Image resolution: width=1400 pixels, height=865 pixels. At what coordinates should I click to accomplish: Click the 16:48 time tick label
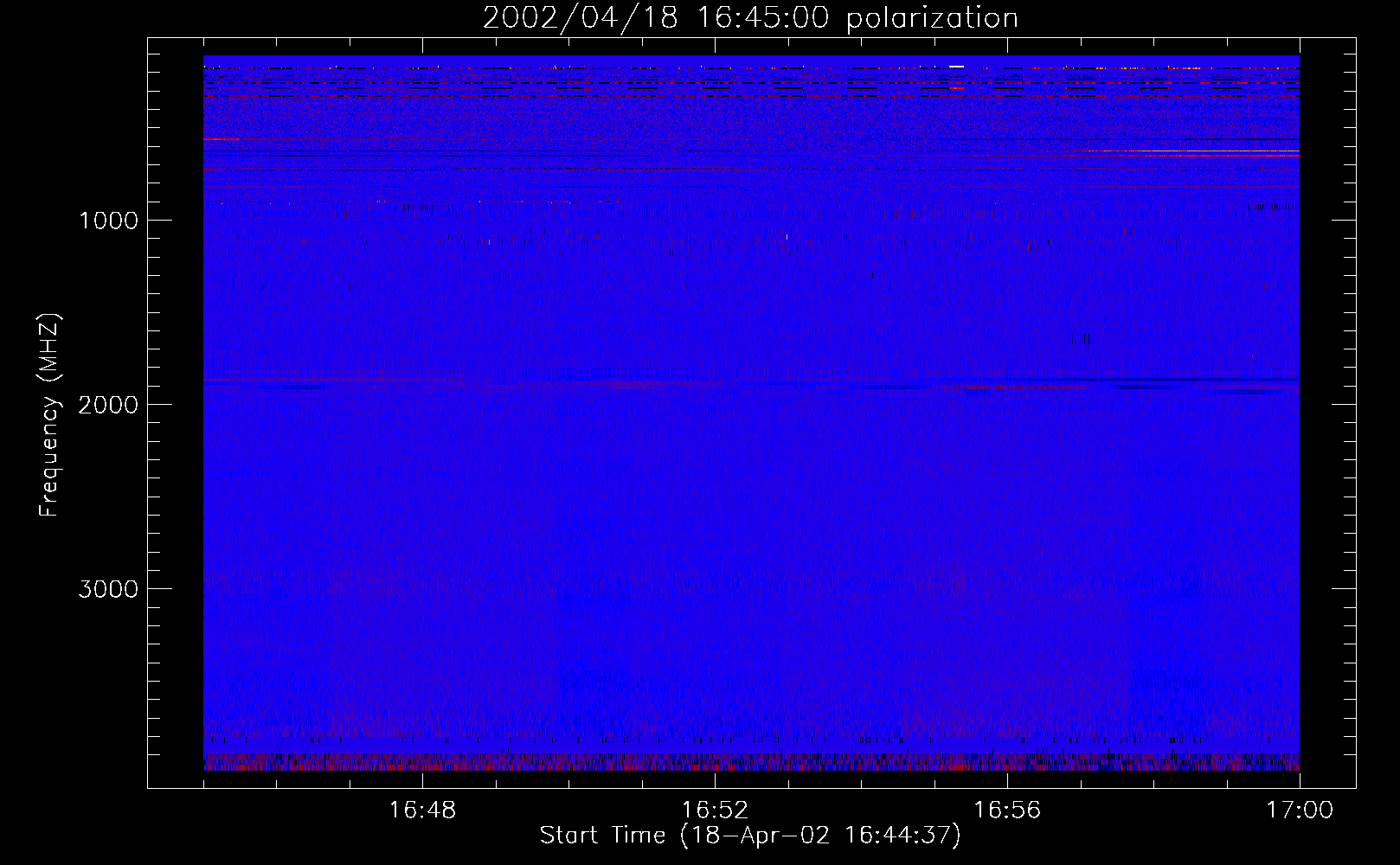pyautogui.click(x=422, y=811)
